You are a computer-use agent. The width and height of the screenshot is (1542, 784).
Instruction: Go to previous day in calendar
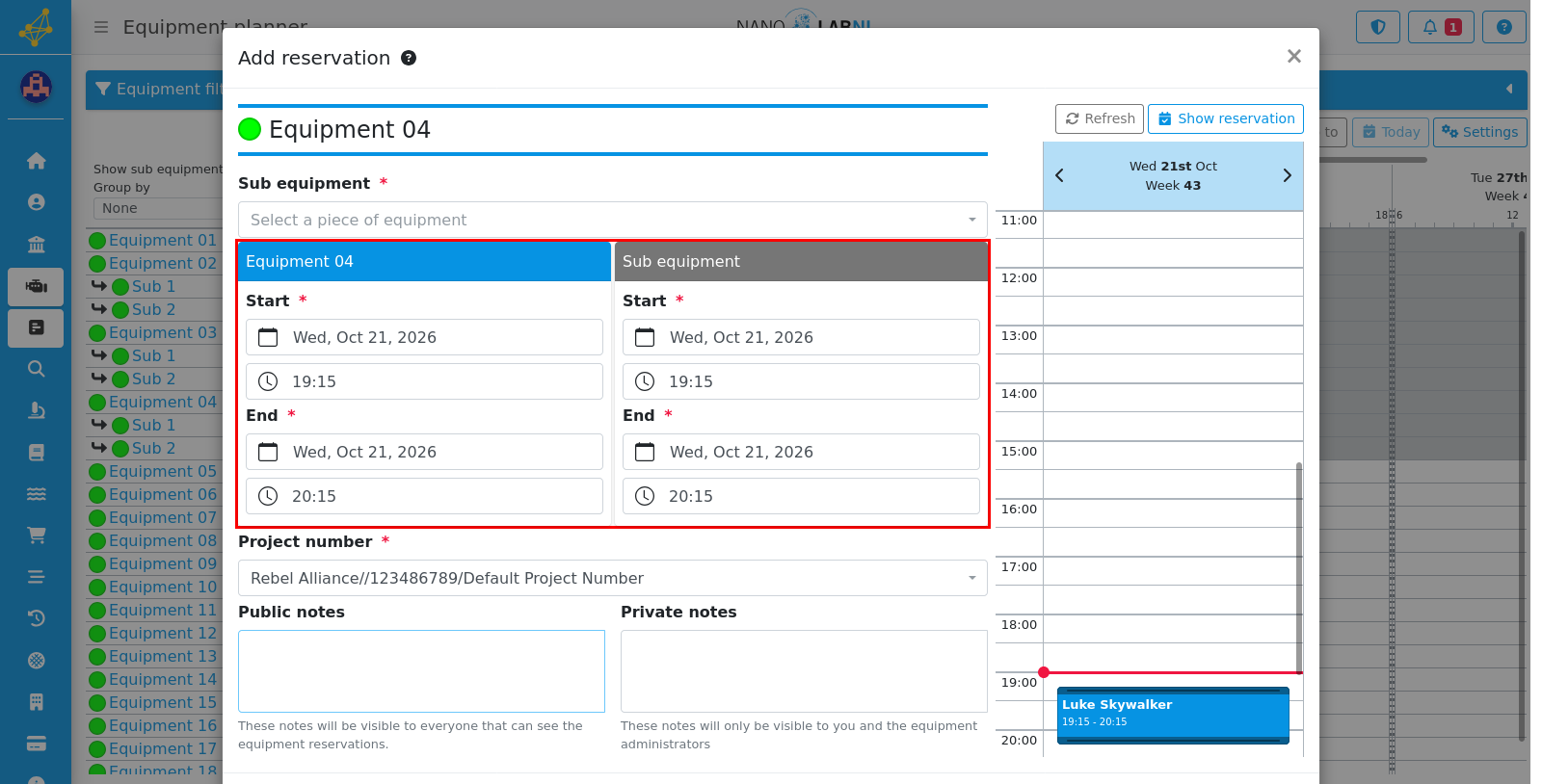pos(1059,175)
